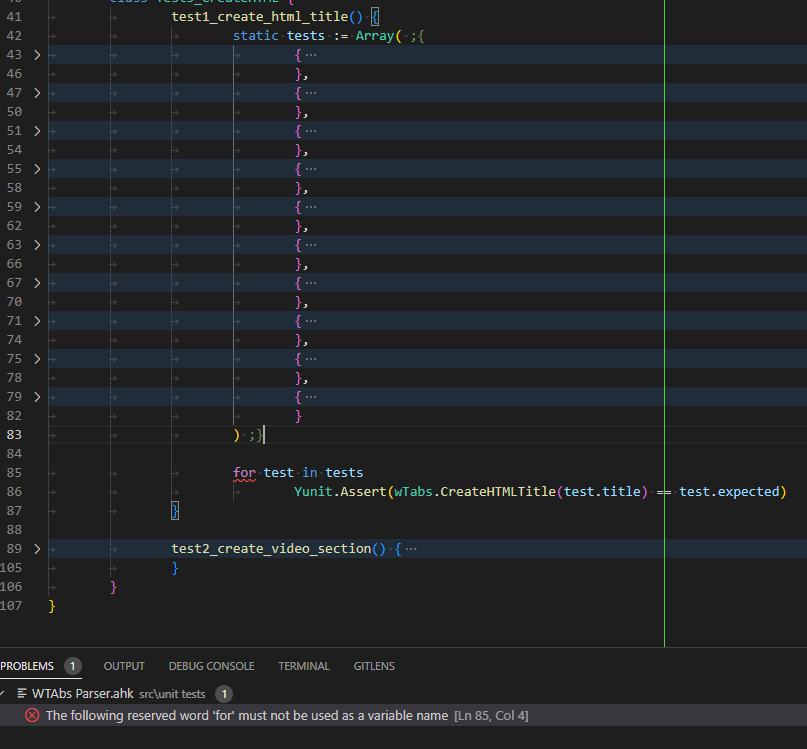Screen dimensions: 807x749
Task: Click the error count badge on the PROBLEMS tab
Action: click(71, 665)
